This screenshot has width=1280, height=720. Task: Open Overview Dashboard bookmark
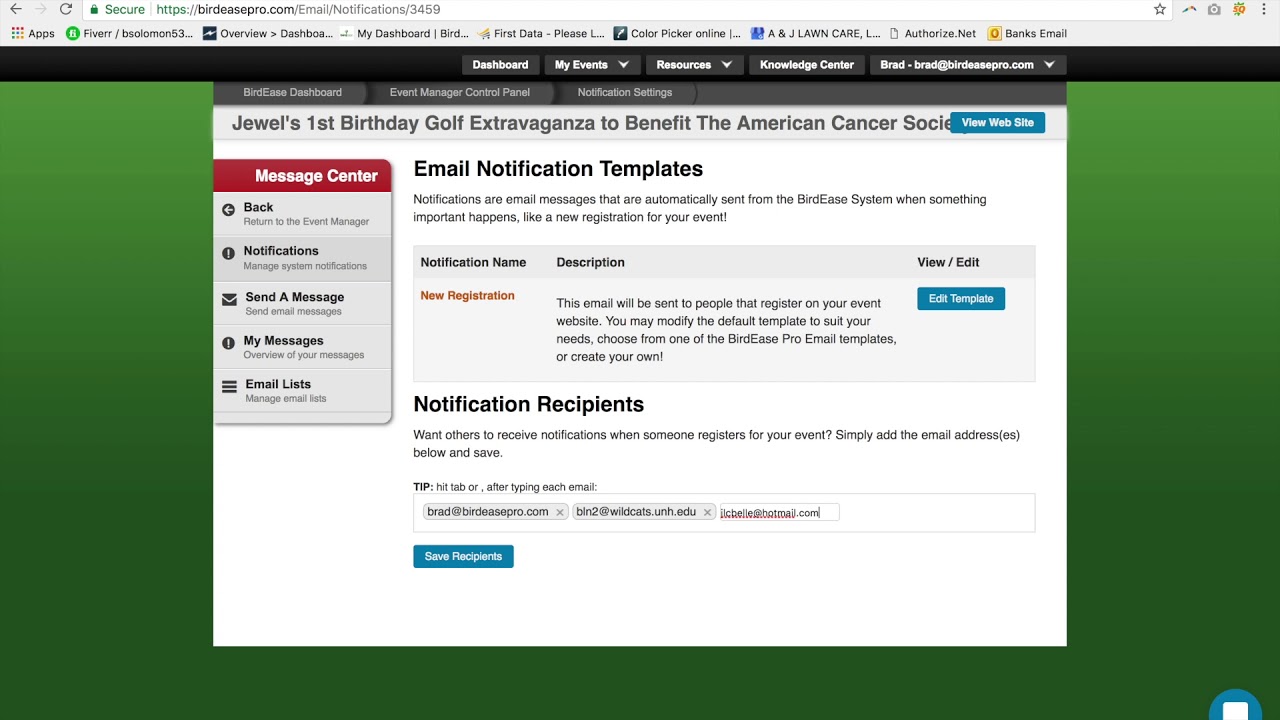click(x=268, y=33)
